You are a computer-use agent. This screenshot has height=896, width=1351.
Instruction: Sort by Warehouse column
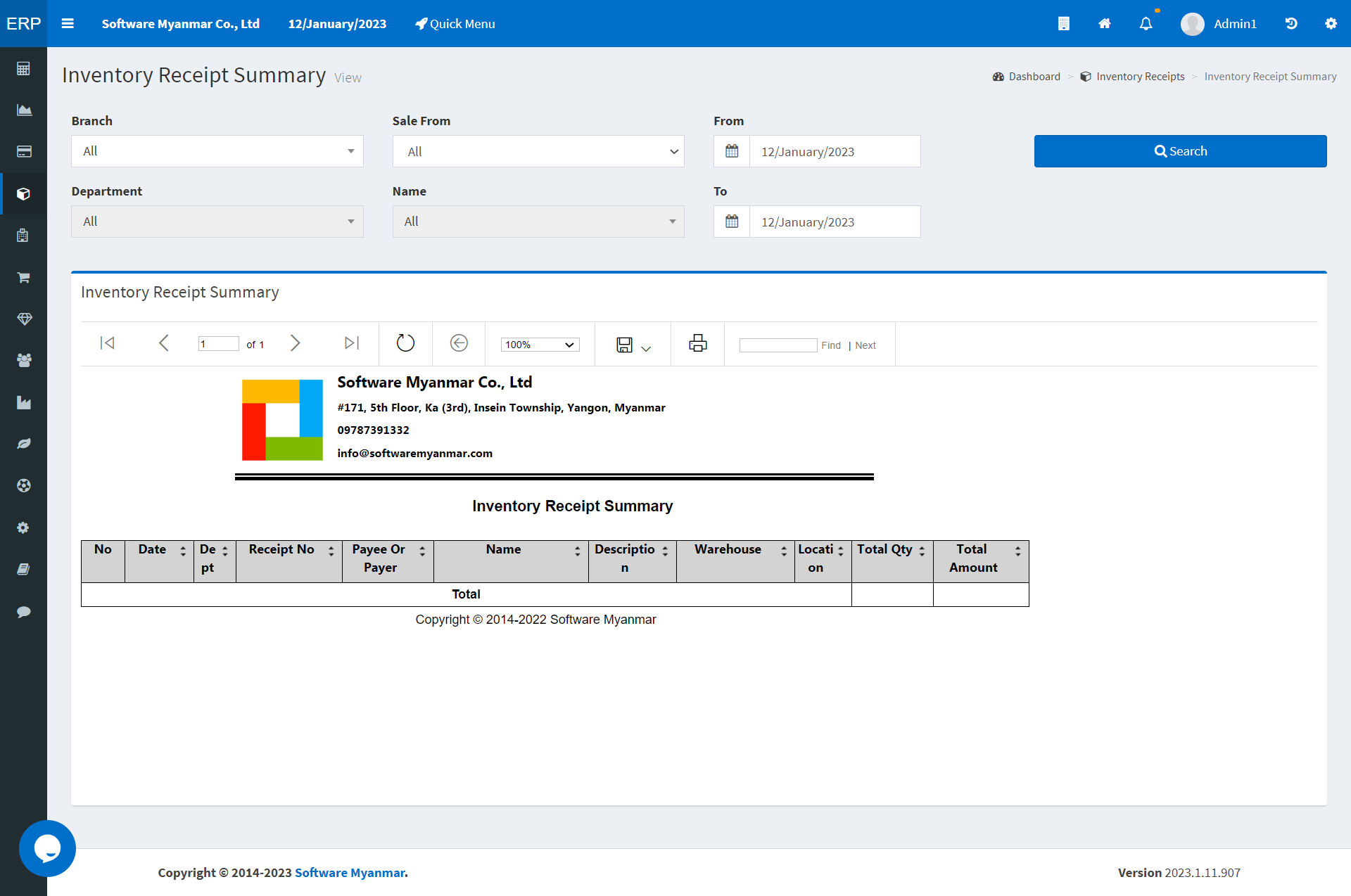tap(784, 551)
